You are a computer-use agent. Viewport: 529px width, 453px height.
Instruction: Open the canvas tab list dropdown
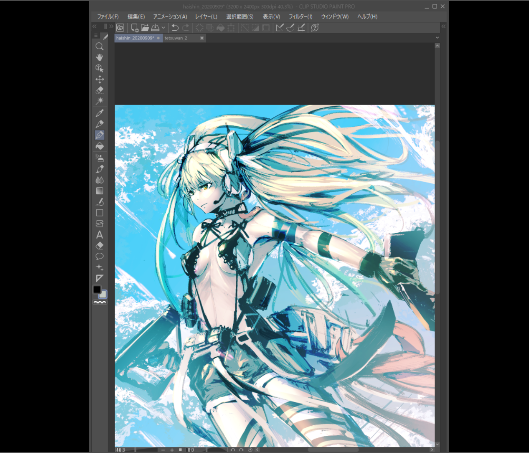437,38
